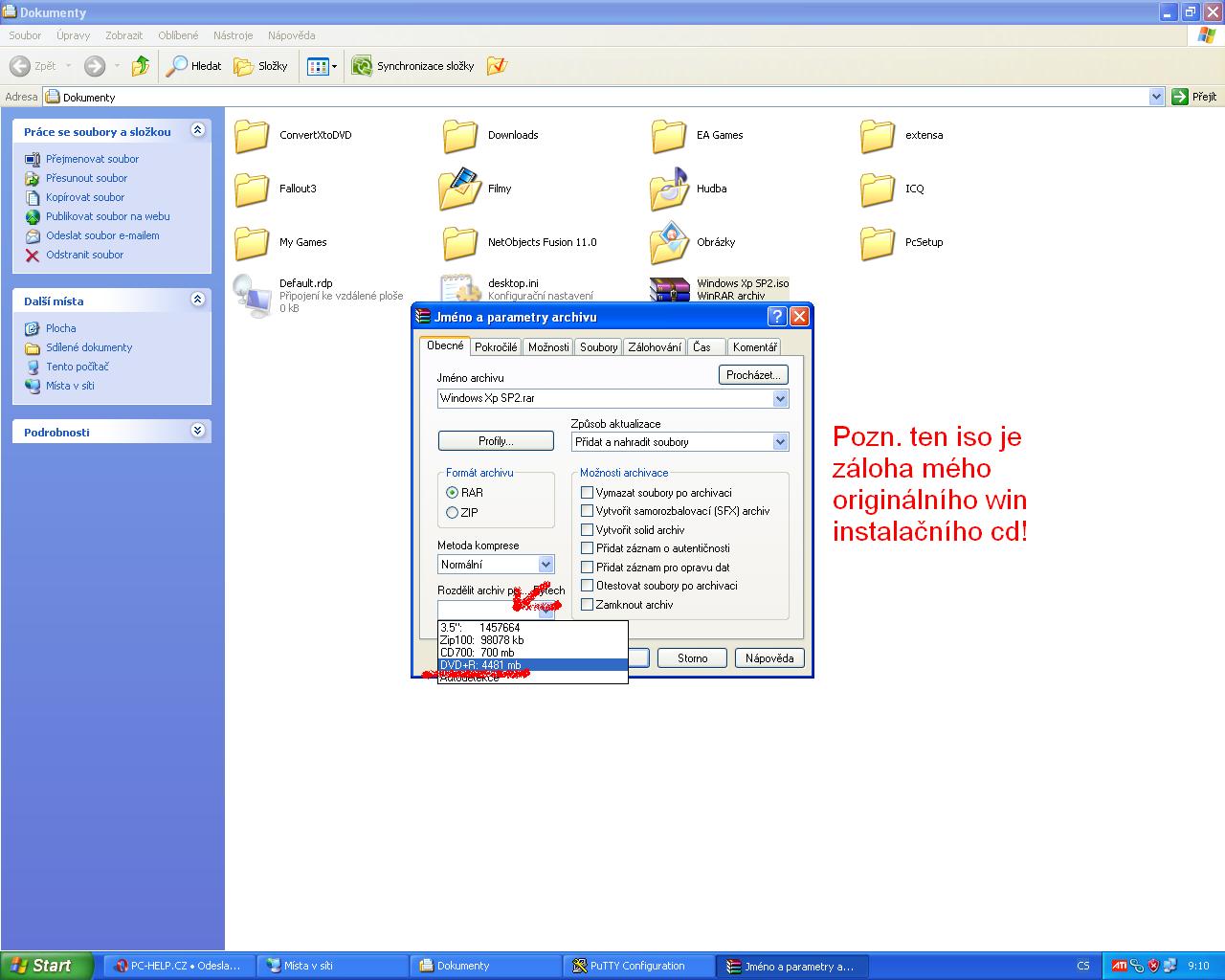Switch to the Možnosti tab
The height and width of the screenshot is (980, 1225).
[548, 347]
